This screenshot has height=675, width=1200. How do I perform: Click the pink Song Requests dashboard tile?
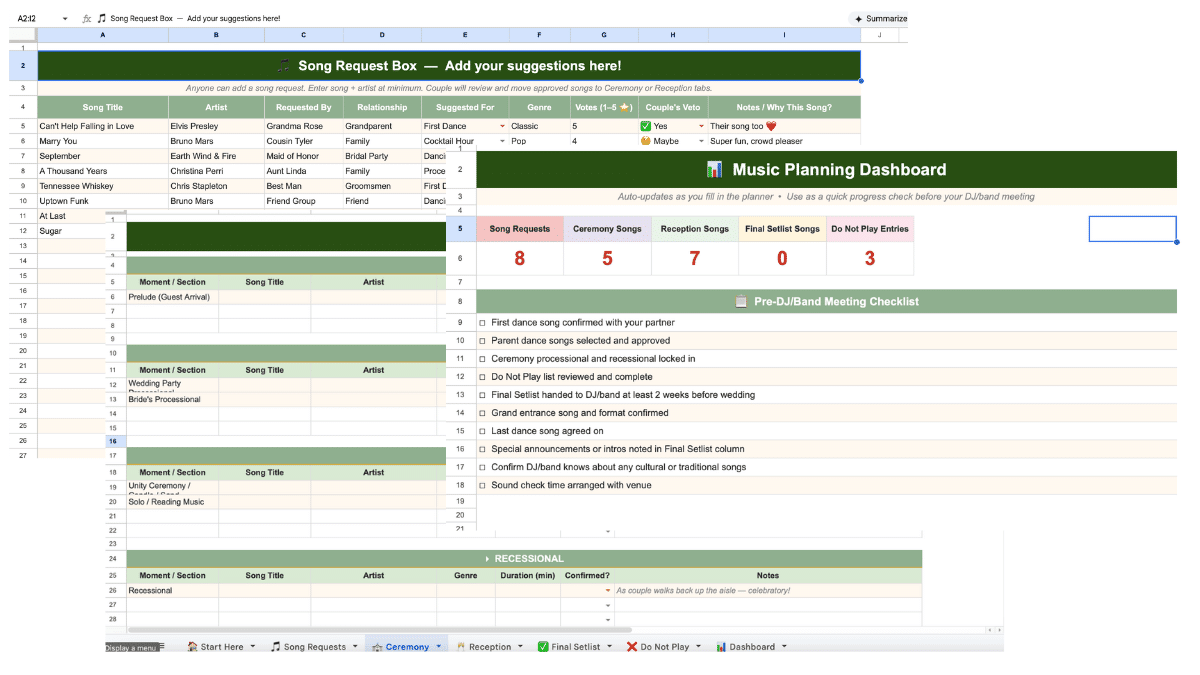point(519,229)
